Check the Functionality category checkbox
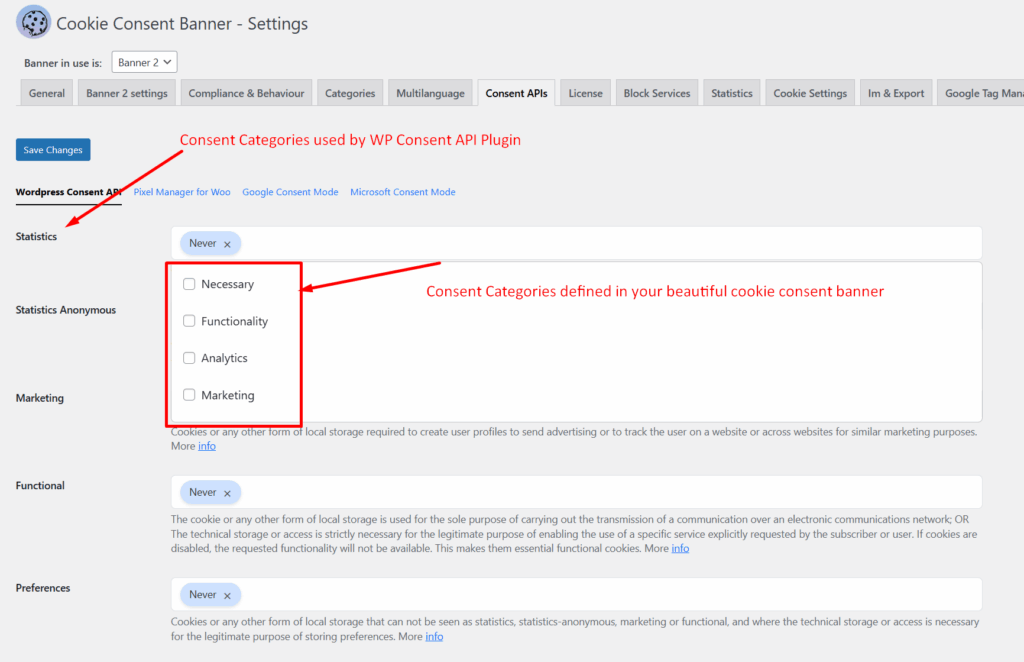The width and height of the screenshot is (1024, 662). point(189,321)
